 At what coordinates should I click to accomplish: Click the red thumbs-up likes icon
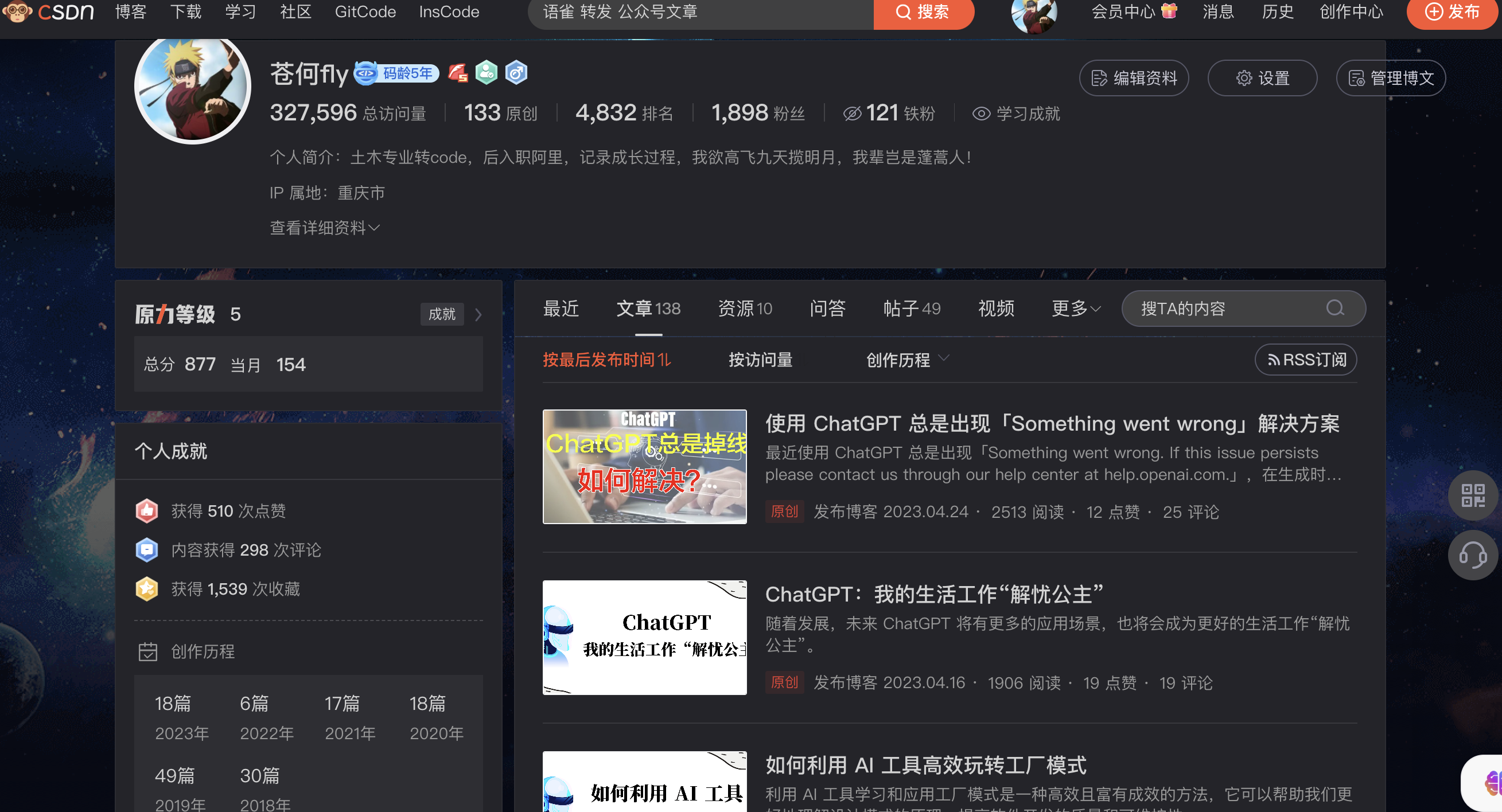pyautogui.click(x=146, y=510)
